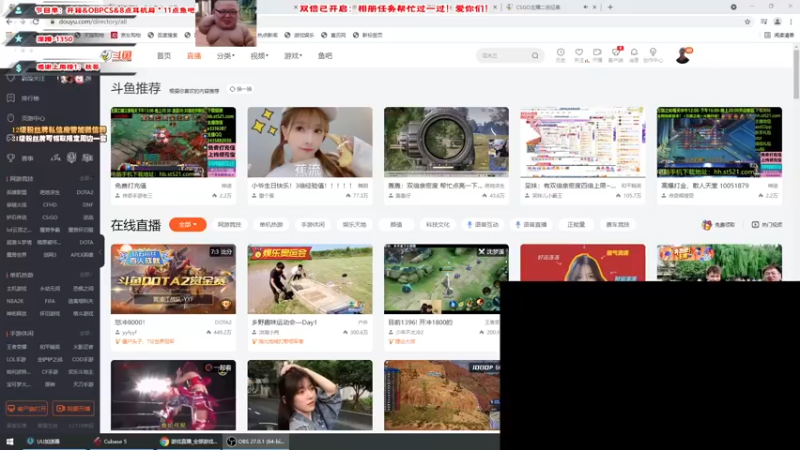Select FIFA in the sidebar game list
Image resolution: width=800 pixels, height=450 pixels.
pyautogui.click(x=49, y=301)
